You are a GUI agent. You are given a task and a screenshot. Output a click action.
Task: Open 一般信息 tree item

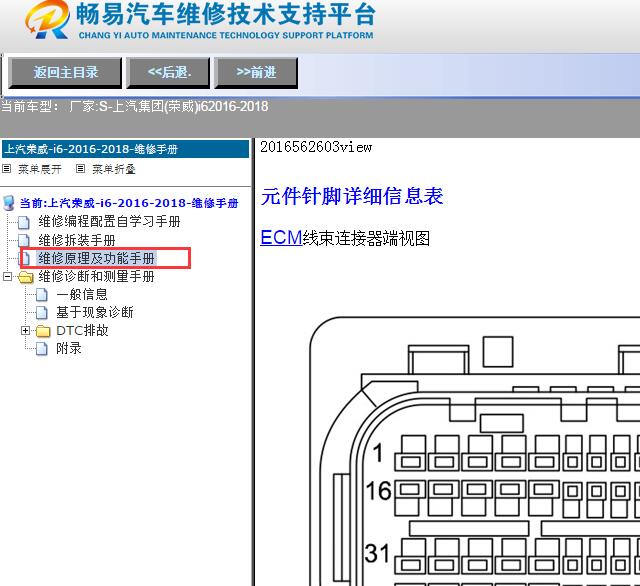(x=82, y=295)
